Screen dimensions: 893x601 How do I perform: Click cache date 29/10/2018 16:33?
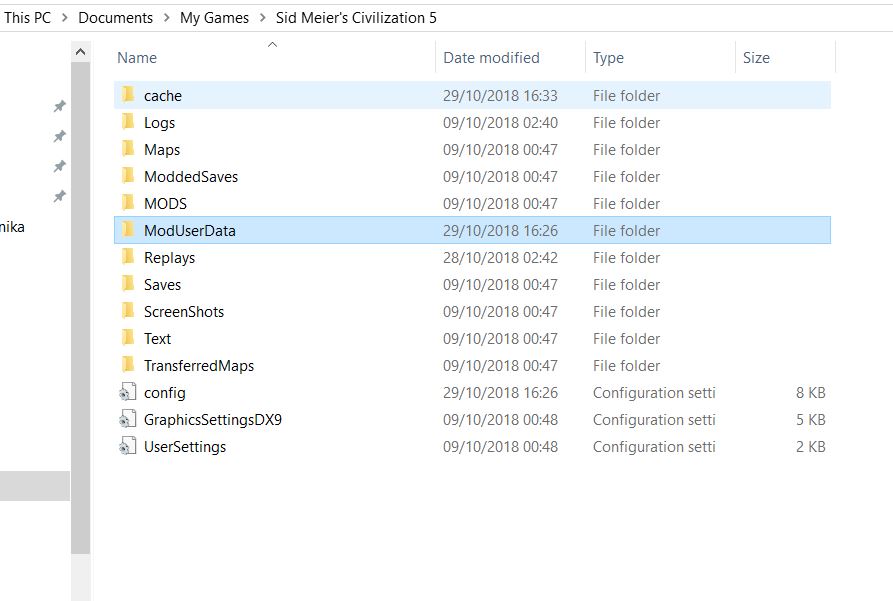pos(500,95)
